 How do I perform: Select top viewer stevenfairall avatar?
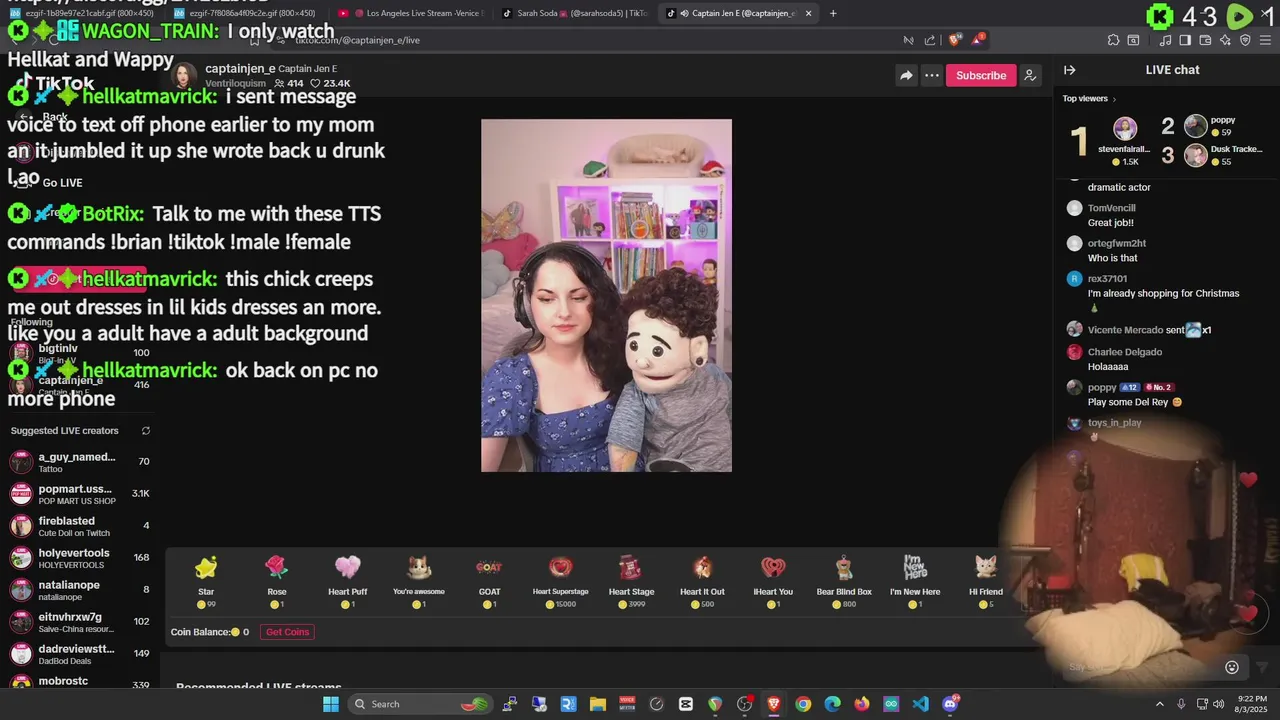[1125, 129]
